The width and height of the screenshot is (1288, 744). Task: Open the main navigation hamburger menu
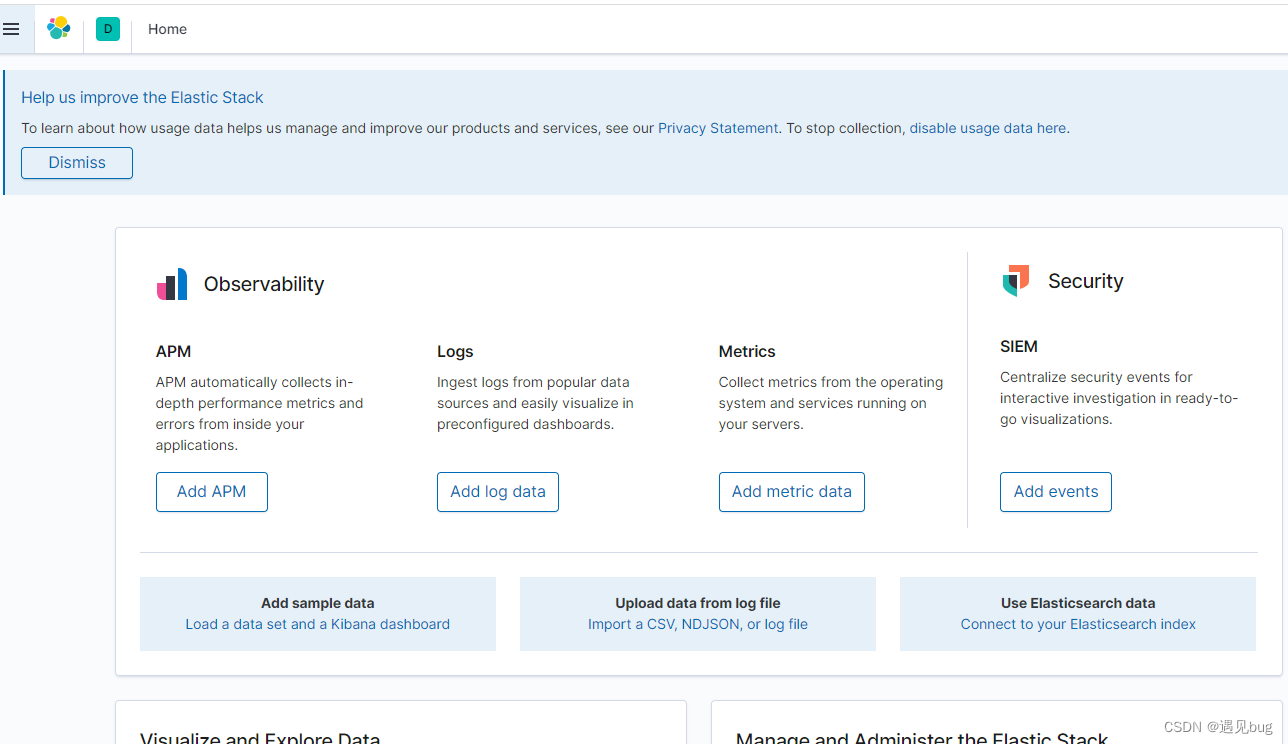(13, 29)
